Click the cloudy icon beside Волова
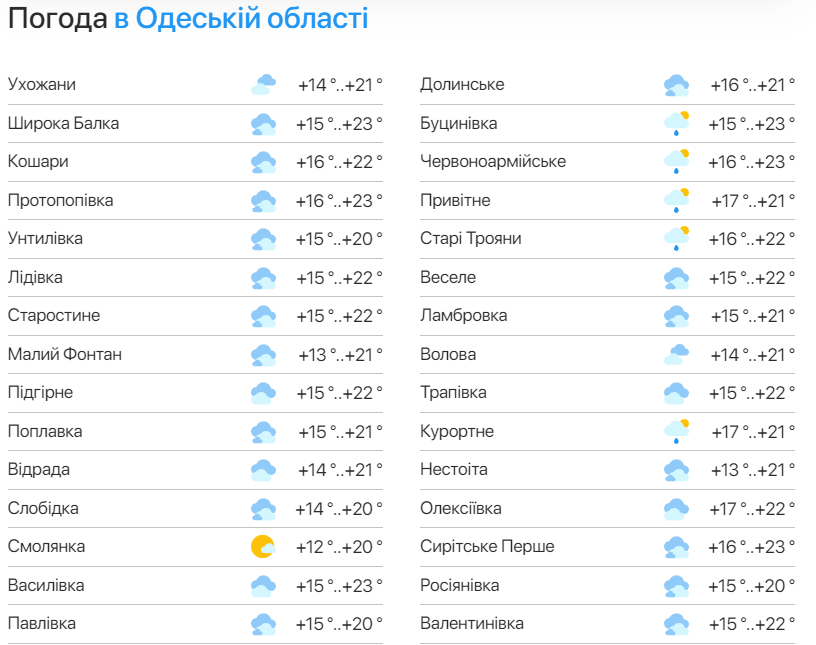This screenshot has height=645, width=816. click(x=676, y=355)
